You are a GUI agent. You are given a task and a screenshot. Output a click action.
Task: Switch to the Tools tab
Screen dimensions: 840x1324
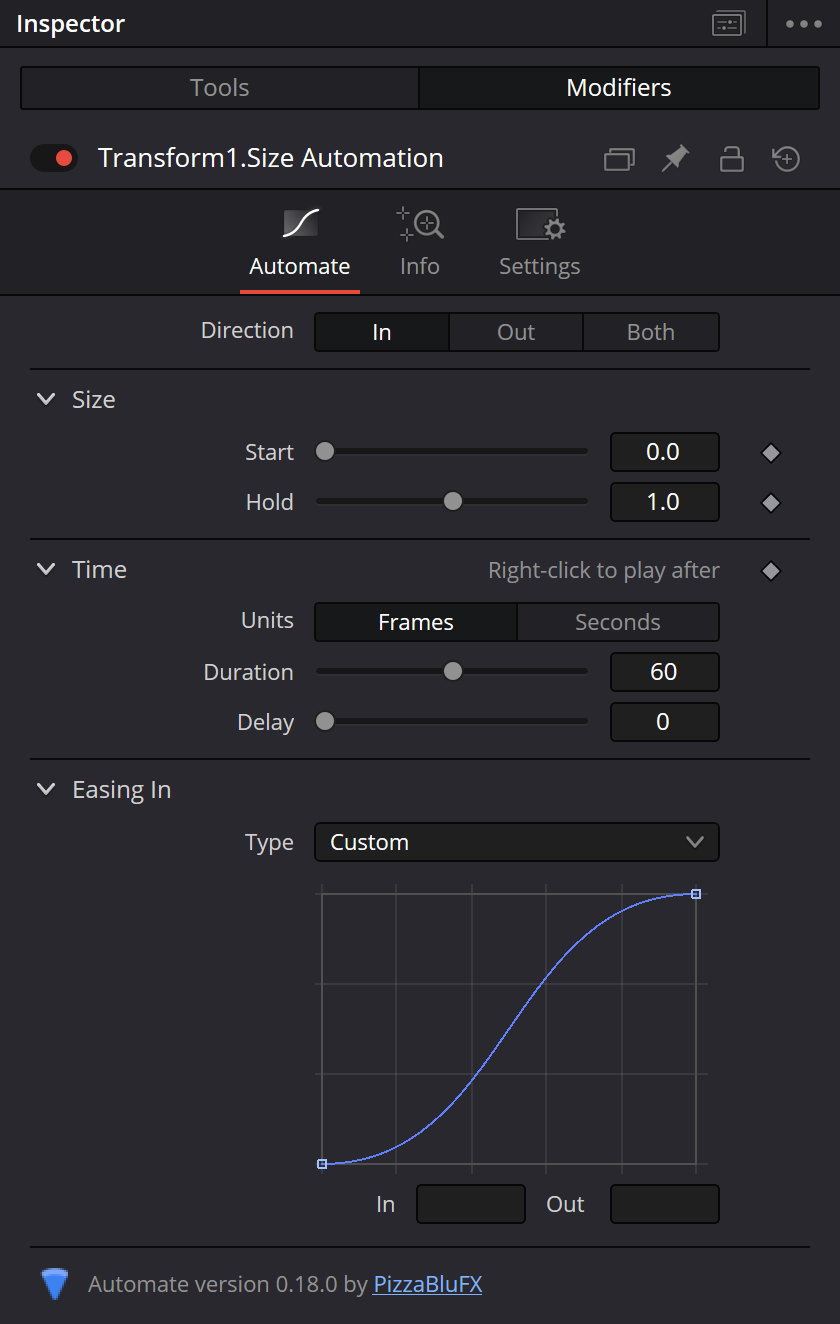tap(220, 88)
